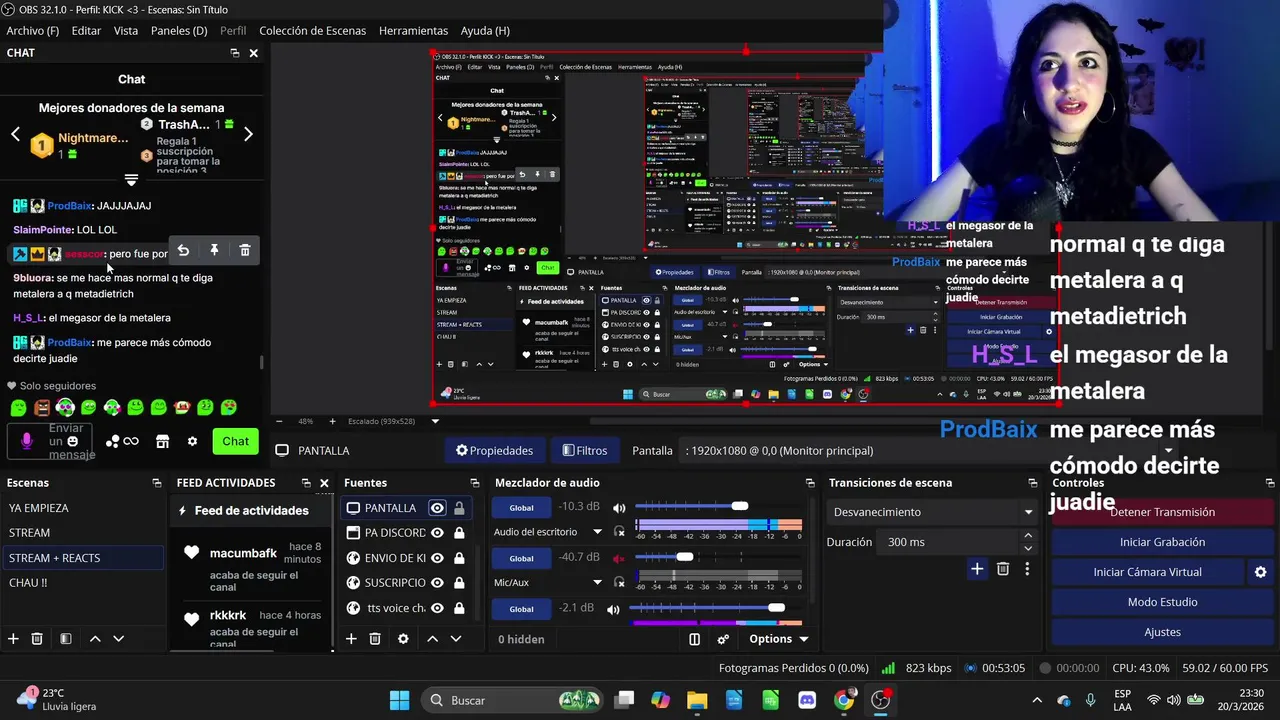
Task: Show hidden system tray icons
Action: coord(1036,700)
